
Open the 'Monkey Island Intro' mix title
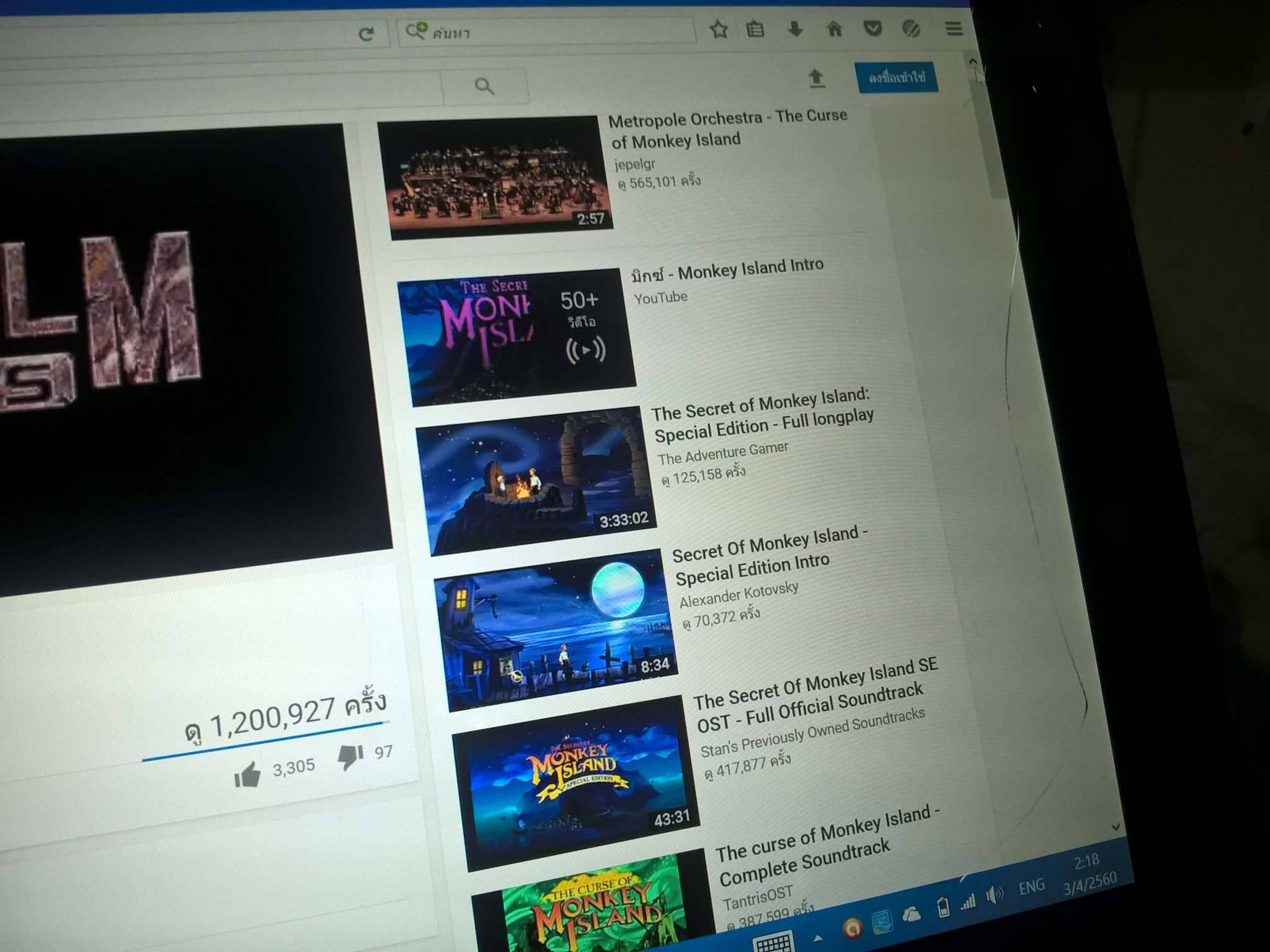727,270
